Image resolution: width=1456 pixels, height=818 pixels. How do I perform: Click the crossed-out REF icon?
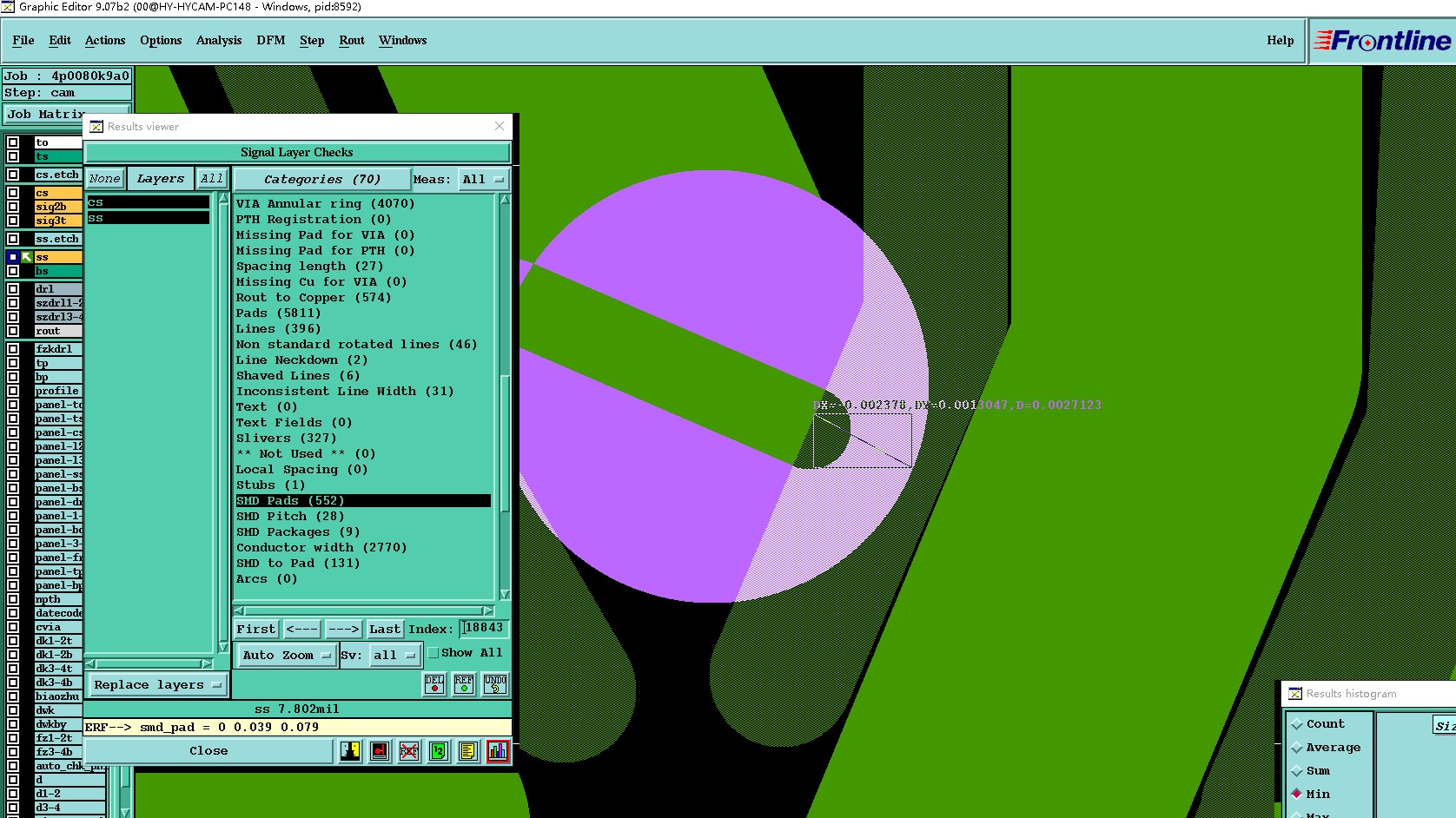(x=409, y=751)
